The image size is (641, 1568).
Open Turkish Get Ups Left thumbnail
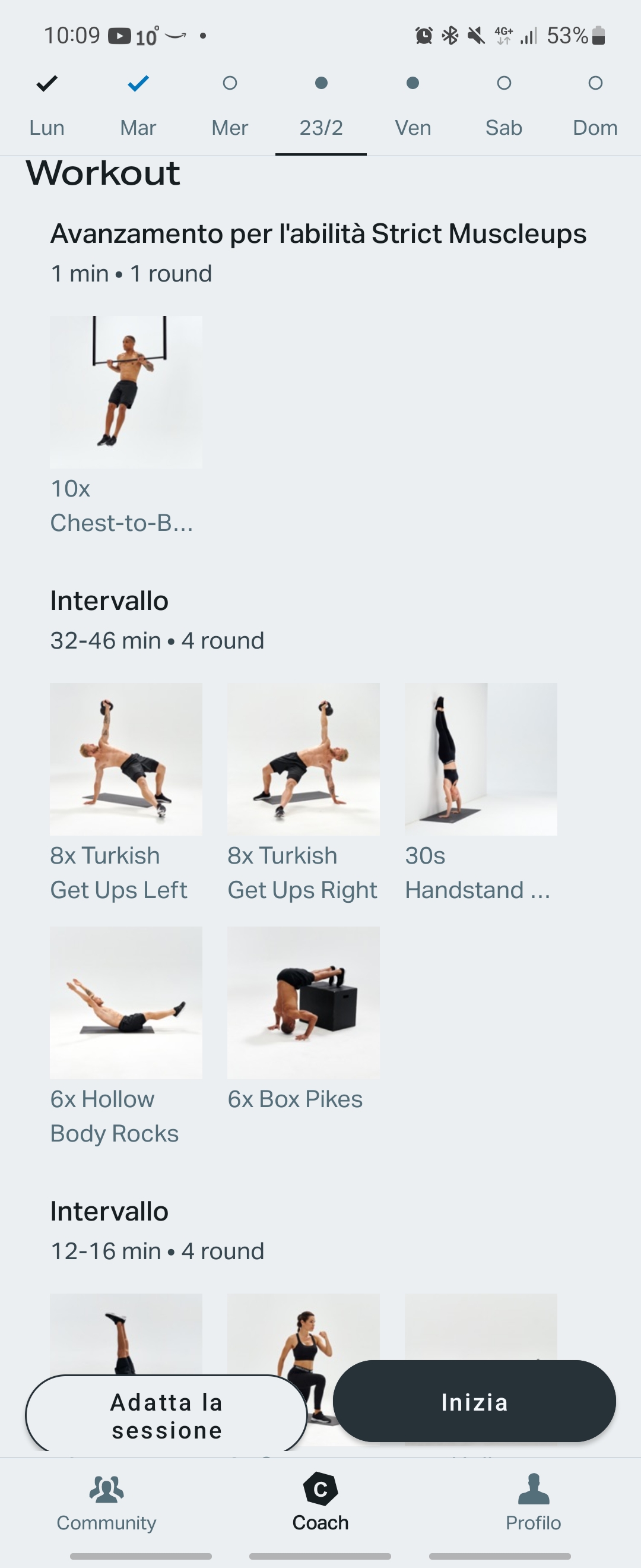click(x=126, y=759)
